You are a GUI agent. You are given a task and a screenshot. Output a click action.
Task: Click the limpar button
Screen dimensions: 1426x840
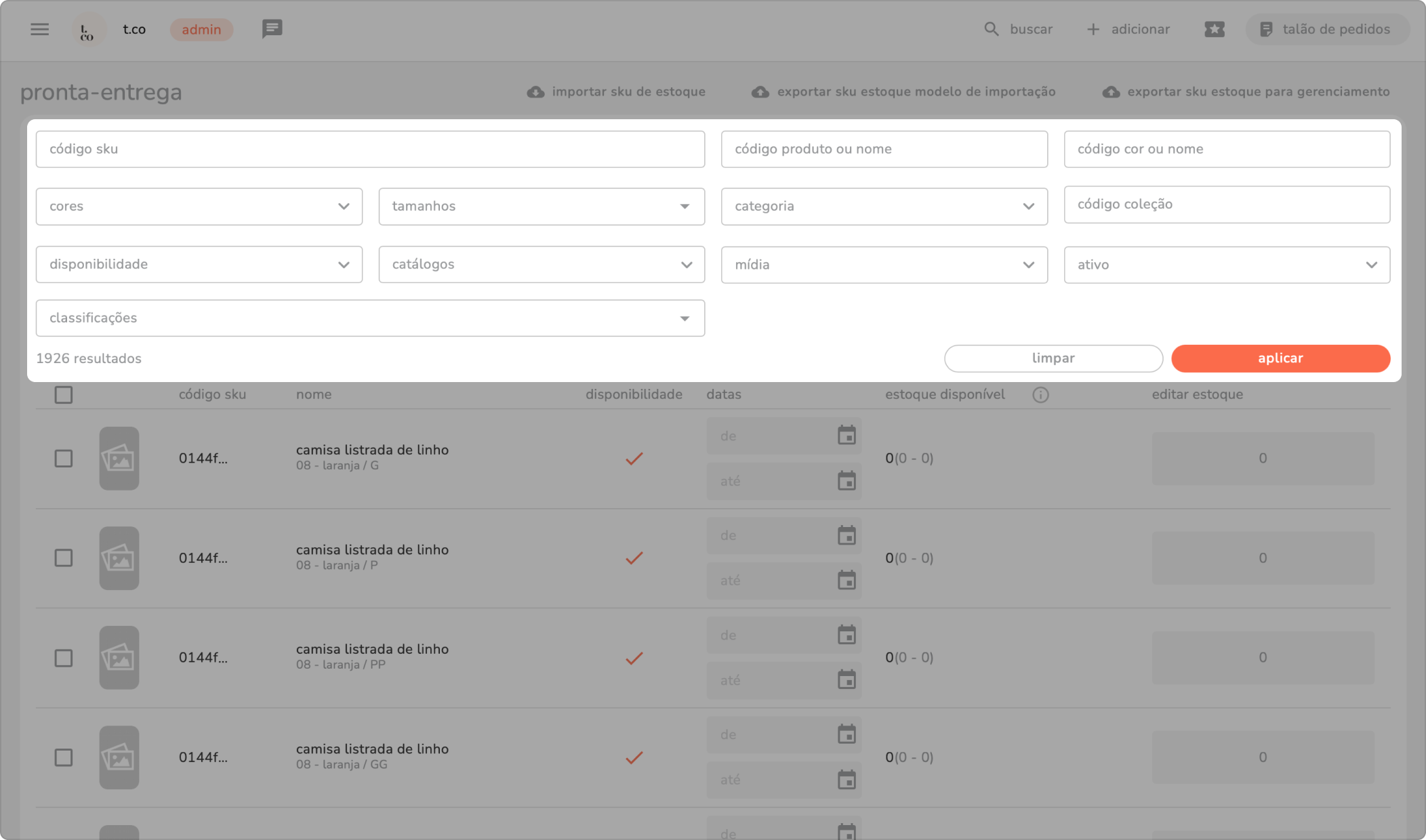[1053, 358]
